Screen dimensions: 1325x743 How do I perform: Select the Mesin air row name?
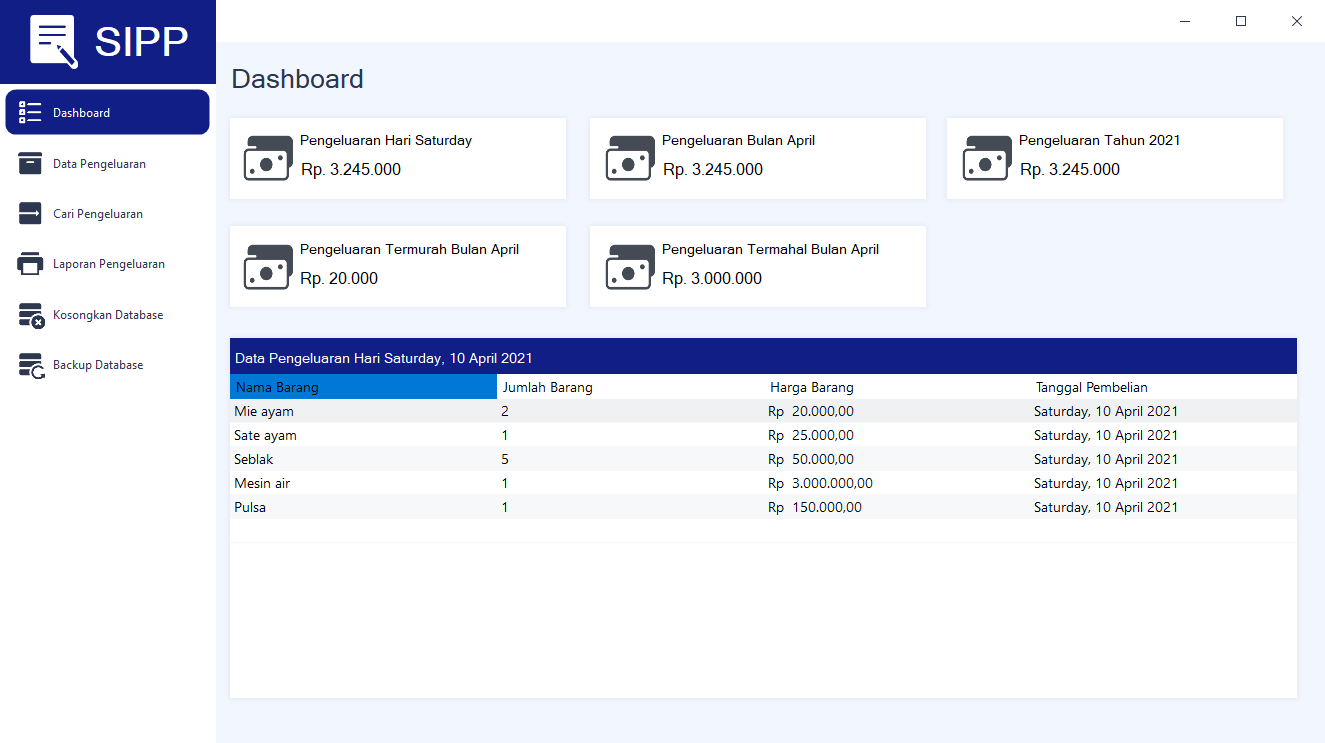point(262,483)
